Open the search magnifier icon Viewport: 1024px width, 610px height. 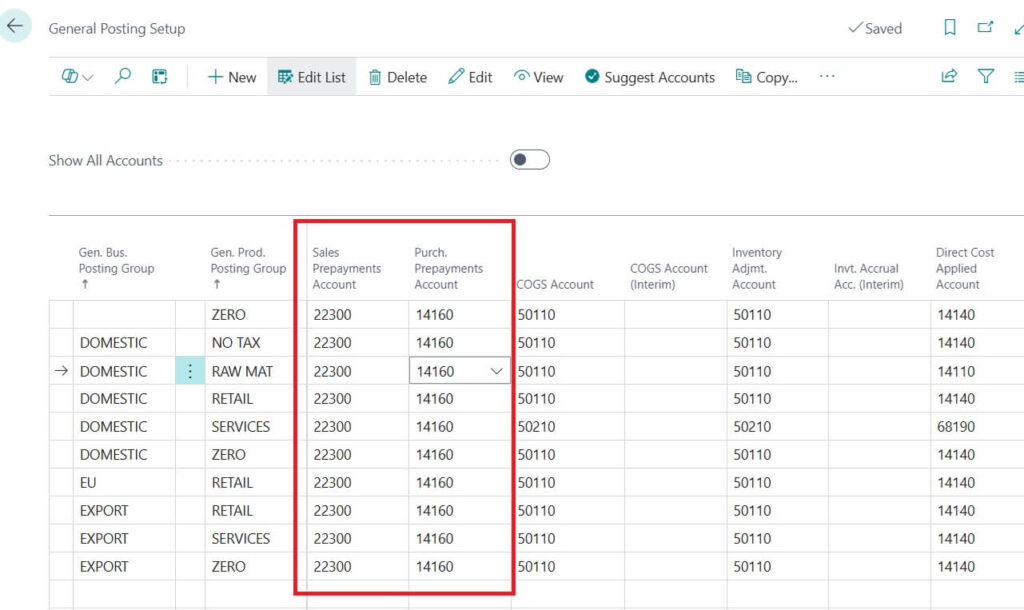(123, 77)
